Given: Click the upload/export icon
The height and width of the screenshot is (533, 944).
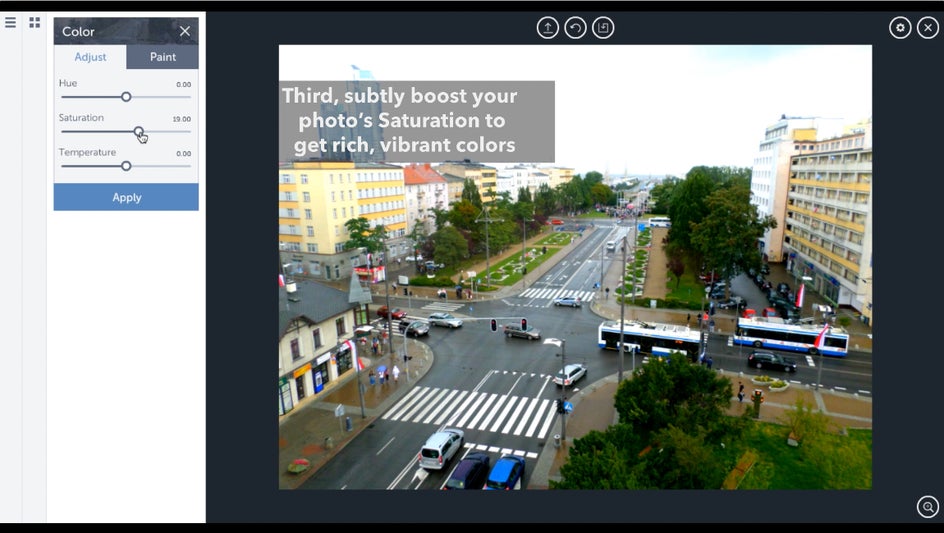Looking at the screenshot, I should (547, 28).
